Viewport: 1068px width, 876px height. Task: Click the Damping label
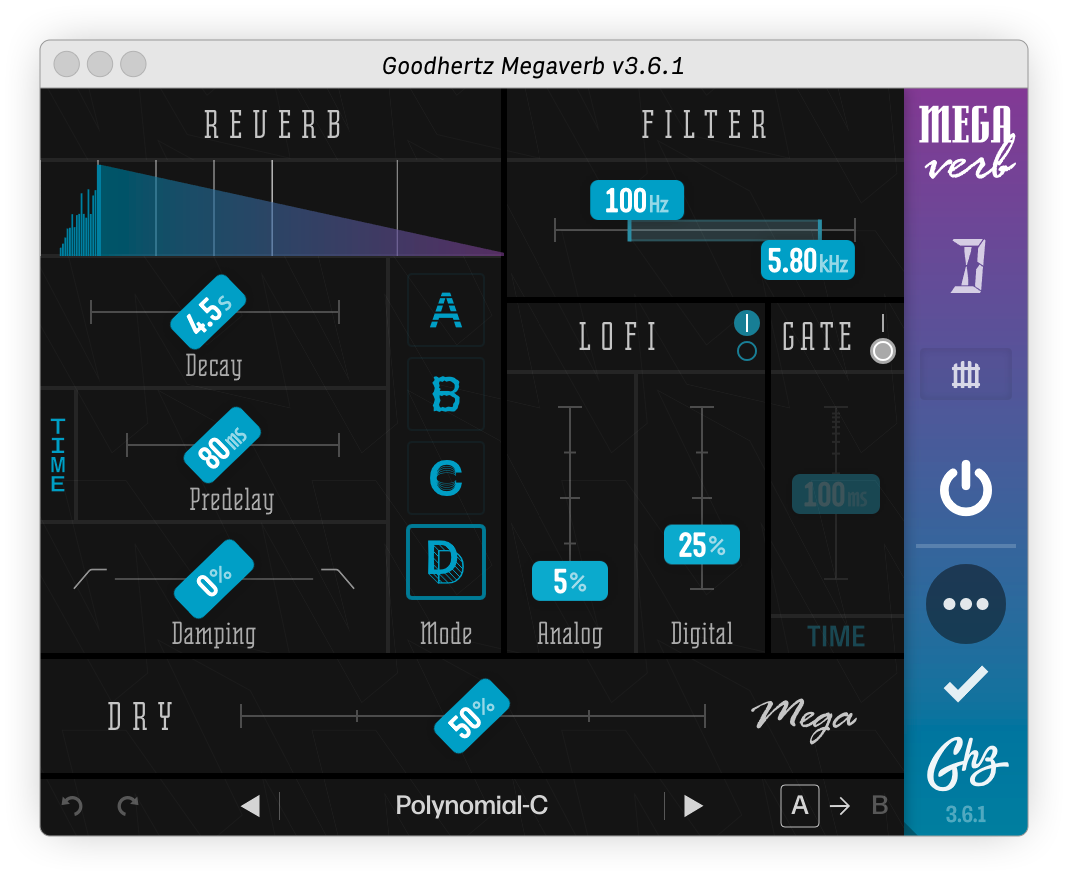(214, 634)
